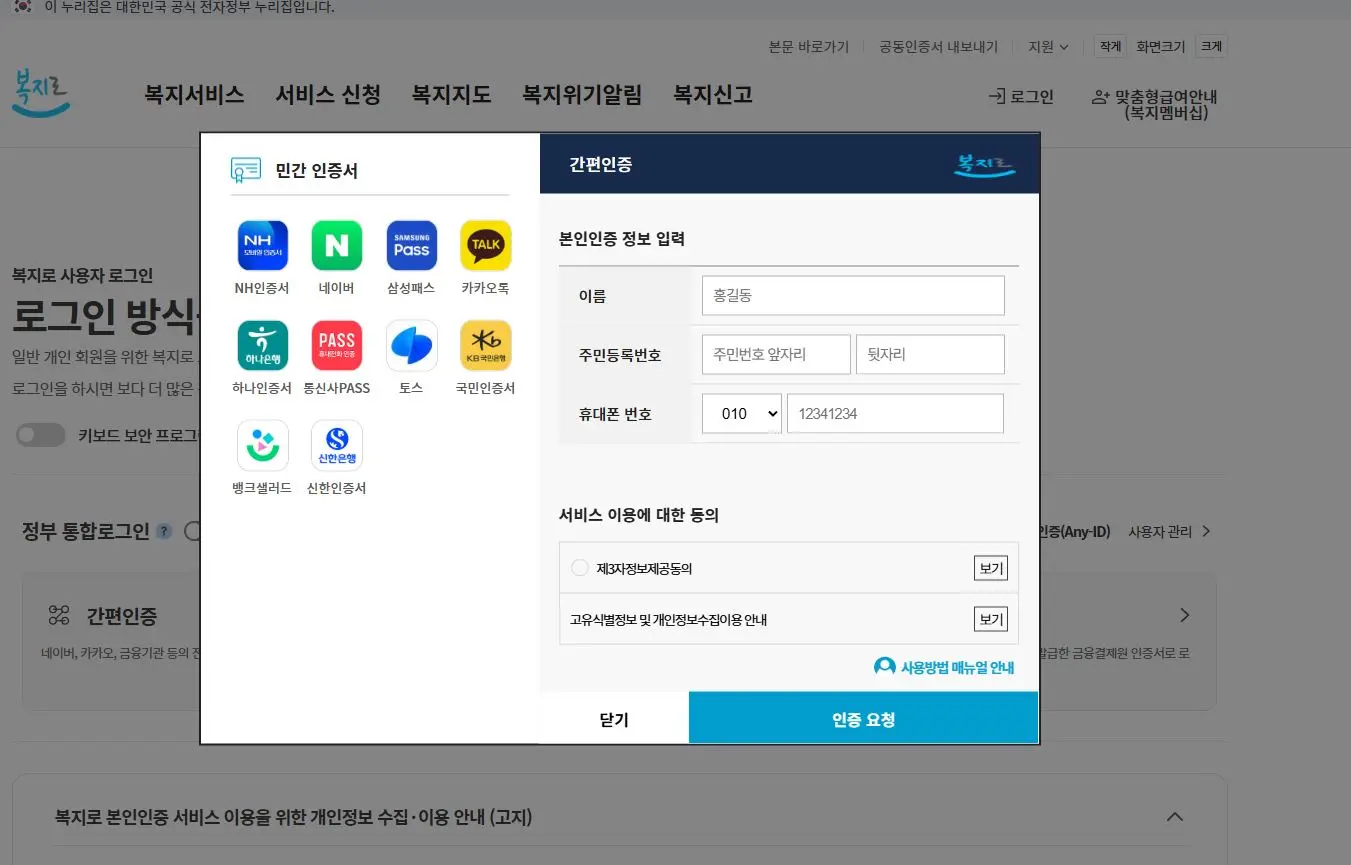The image size is (1351, 865).
Task: Expand the 지원 menu in the header
Action: pos(1046,46)
